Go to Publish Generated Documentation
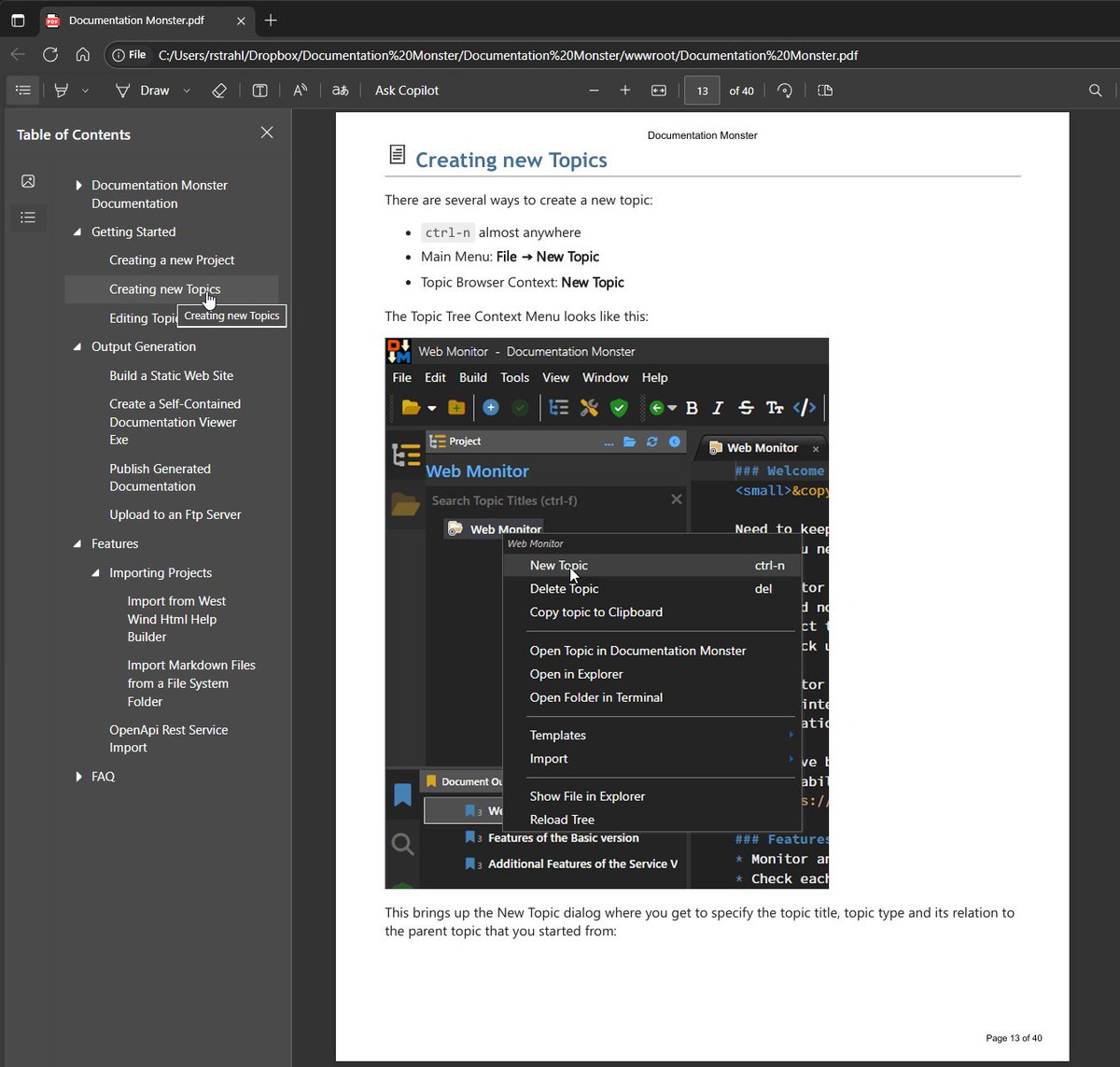1120x1067 pixels. pos(161,477)
